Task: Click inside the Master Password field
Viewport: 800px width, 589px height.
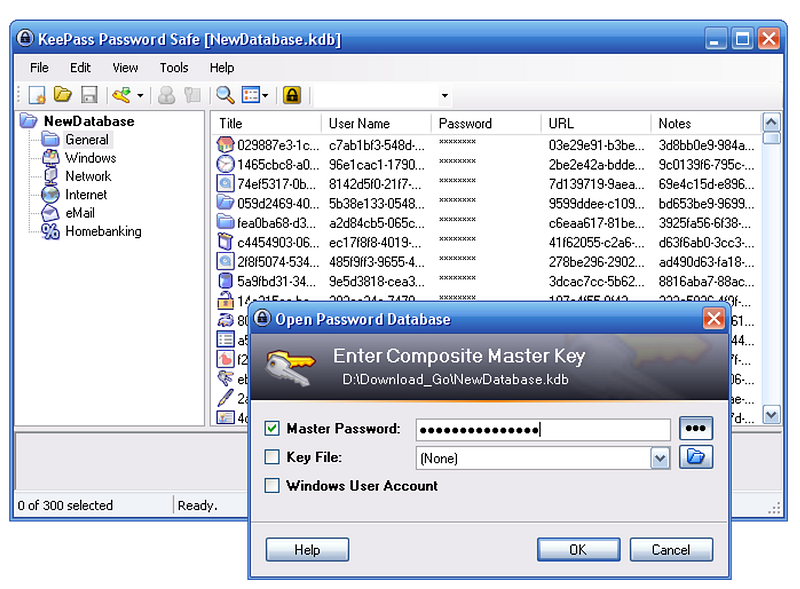Action: point(543,430)
